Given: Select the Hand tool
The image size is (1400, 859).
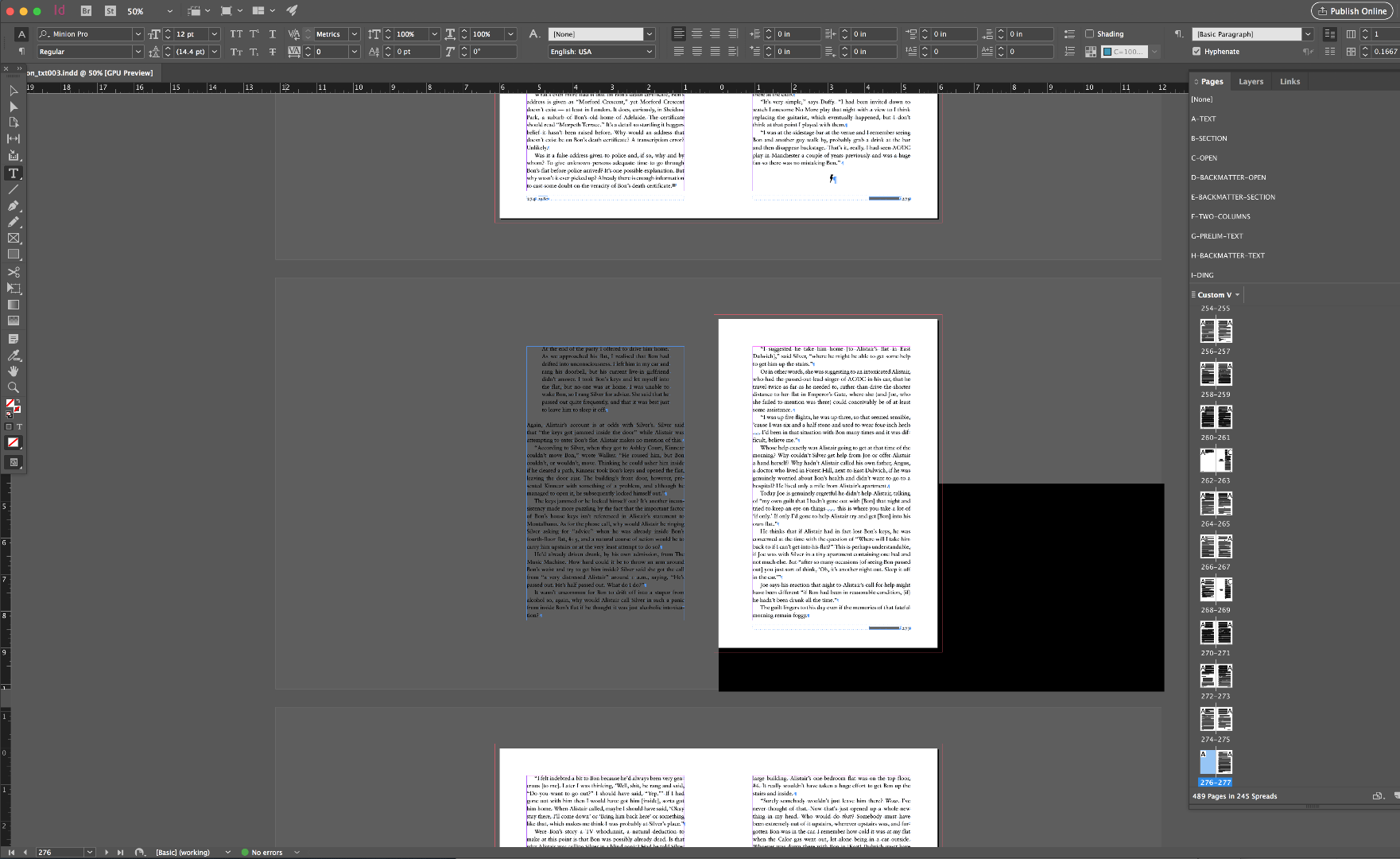Looking at the screenshot, I should [14, 371].
